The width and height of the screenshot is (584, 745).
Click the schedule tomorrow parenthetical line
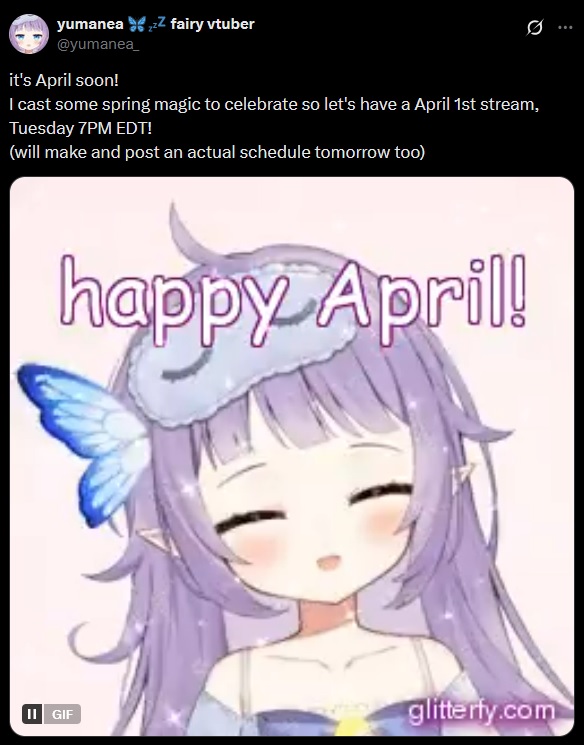(217, 152)
